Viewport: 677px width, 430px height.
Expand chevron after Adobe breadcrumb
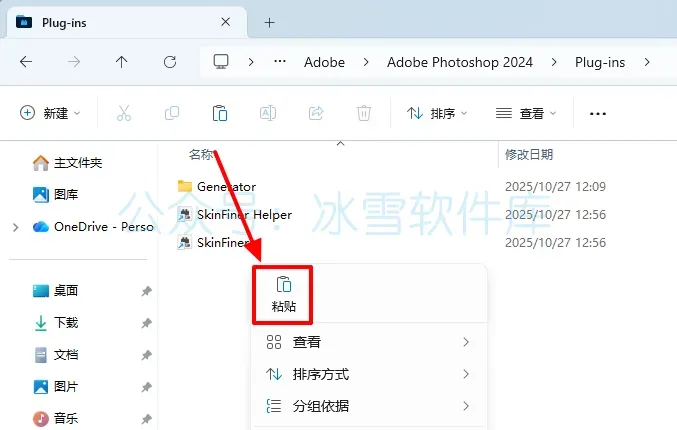366,62
